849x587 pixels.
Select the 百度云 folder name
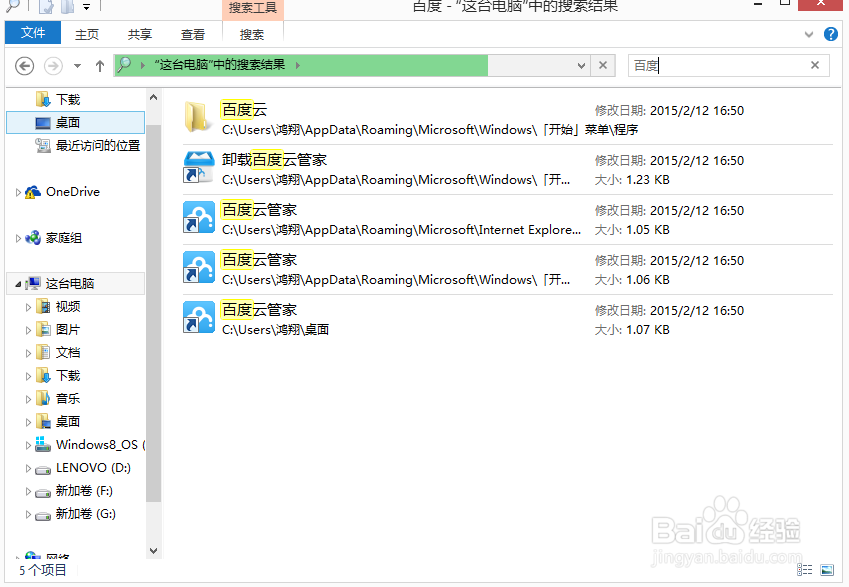point(244,110)
